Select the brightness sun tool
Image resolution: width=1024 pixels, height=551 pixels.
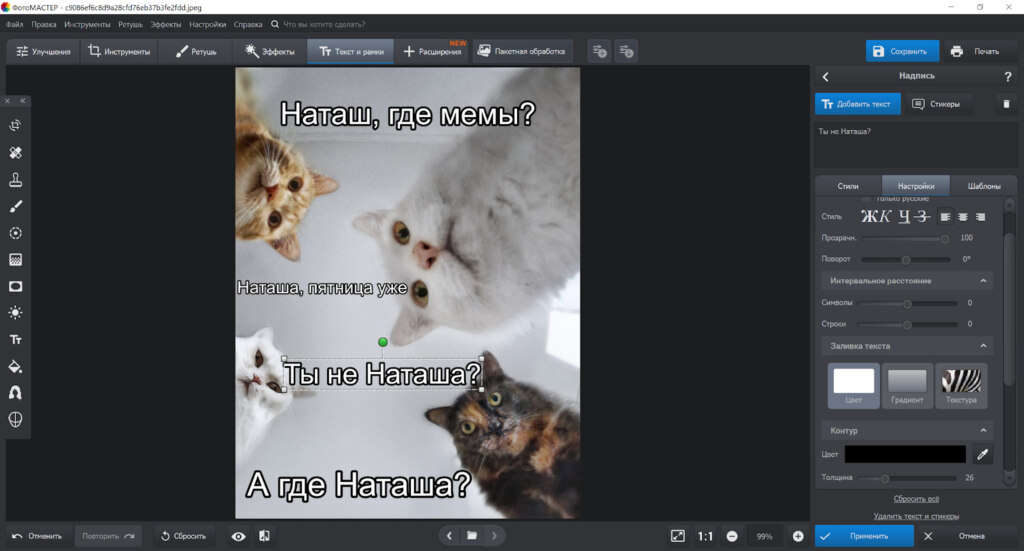tap(16, 313)
